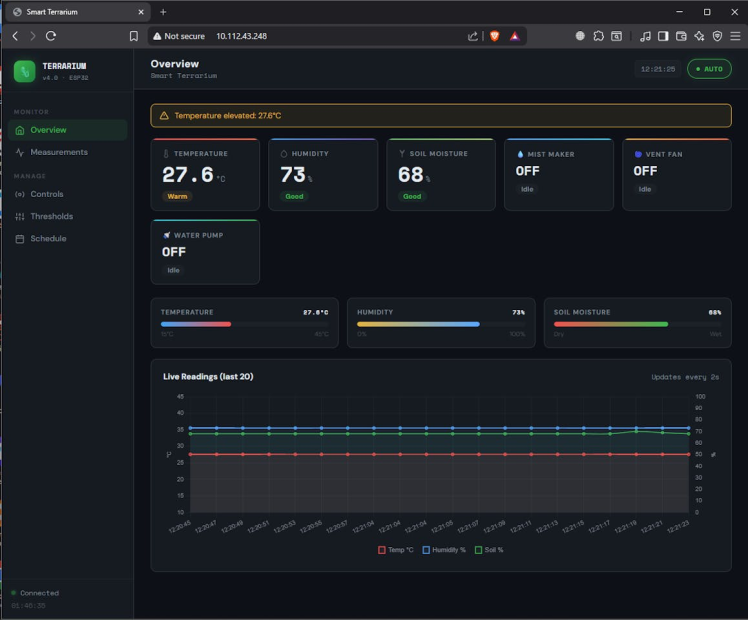The height and width of the screenshot is (620, 748).
Task: Click the Brave Rewards triangle icon
Action: click(x=515, y=36)
